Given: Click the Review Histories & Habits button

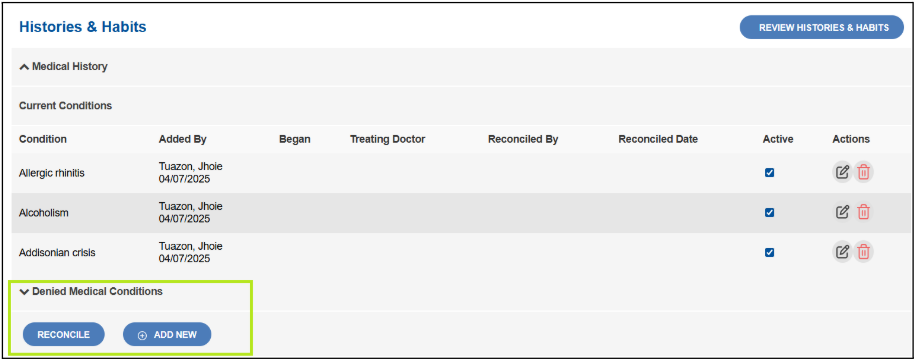Looking at the screenshot, I should click(822, 27).
